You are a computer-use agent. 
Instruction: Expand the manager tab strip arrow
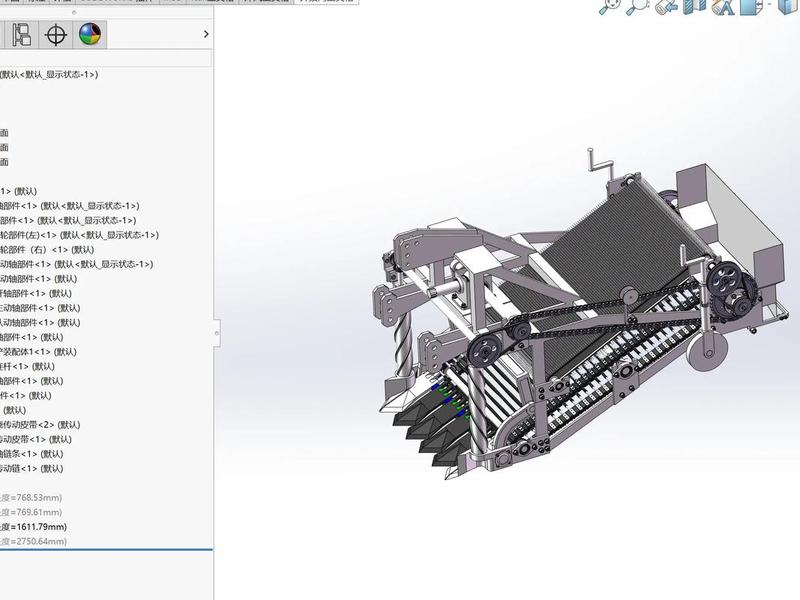[206, 34]
